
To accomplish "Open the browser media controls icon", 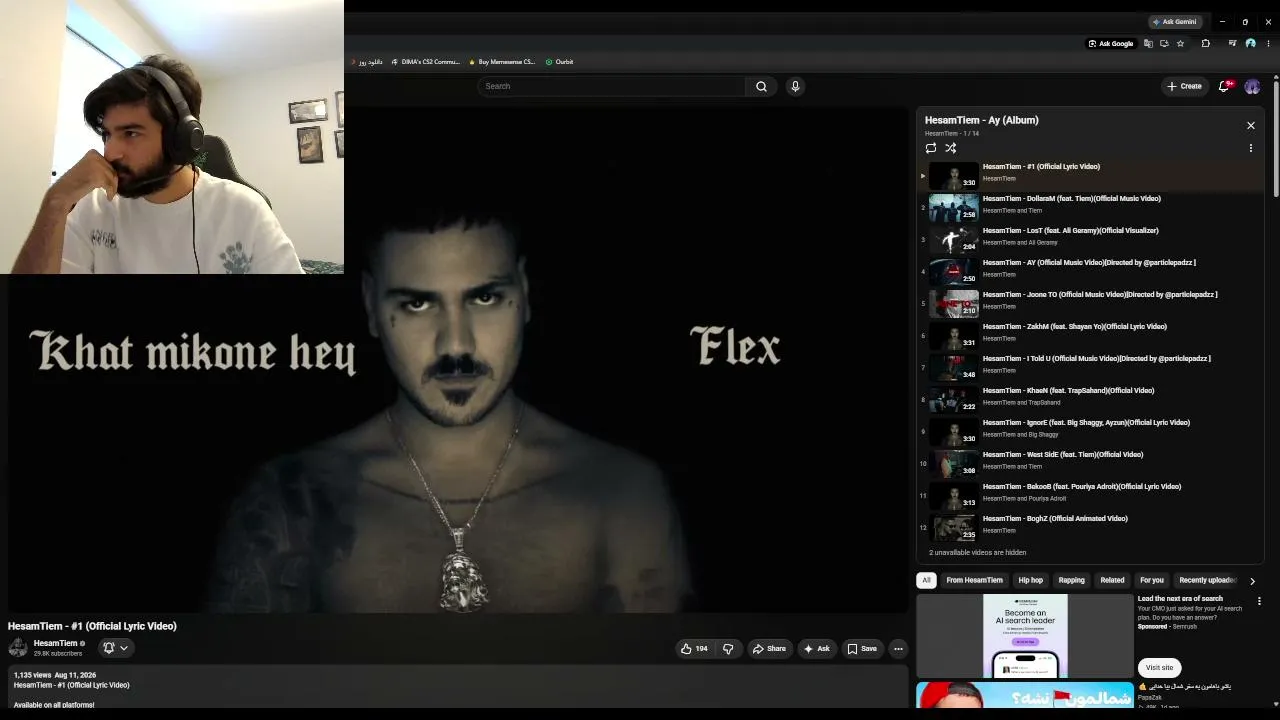I will point(1232,44).
